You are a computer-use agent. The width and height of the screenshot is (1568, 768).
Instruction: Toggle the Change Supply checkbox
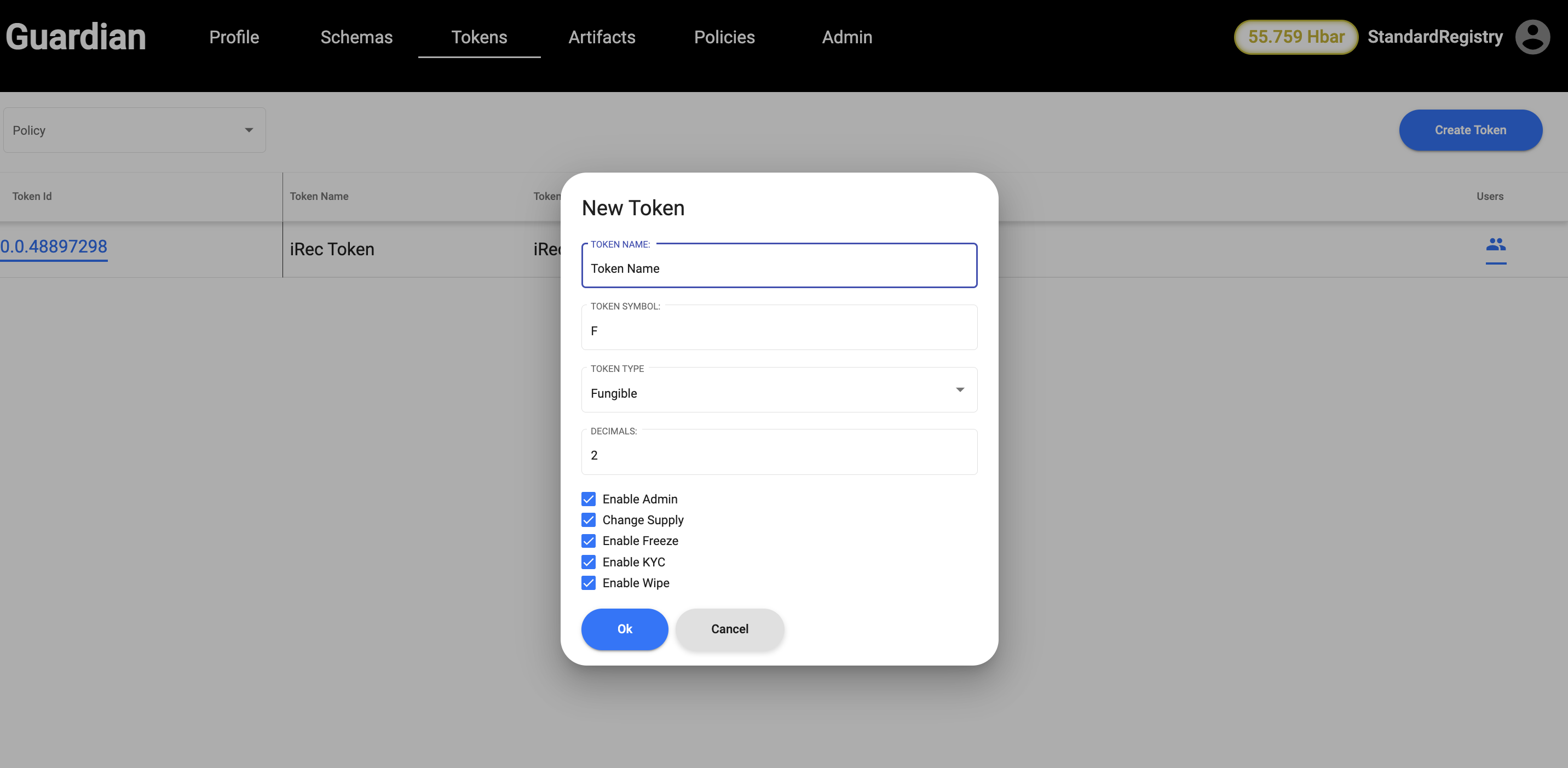[588, 519]
